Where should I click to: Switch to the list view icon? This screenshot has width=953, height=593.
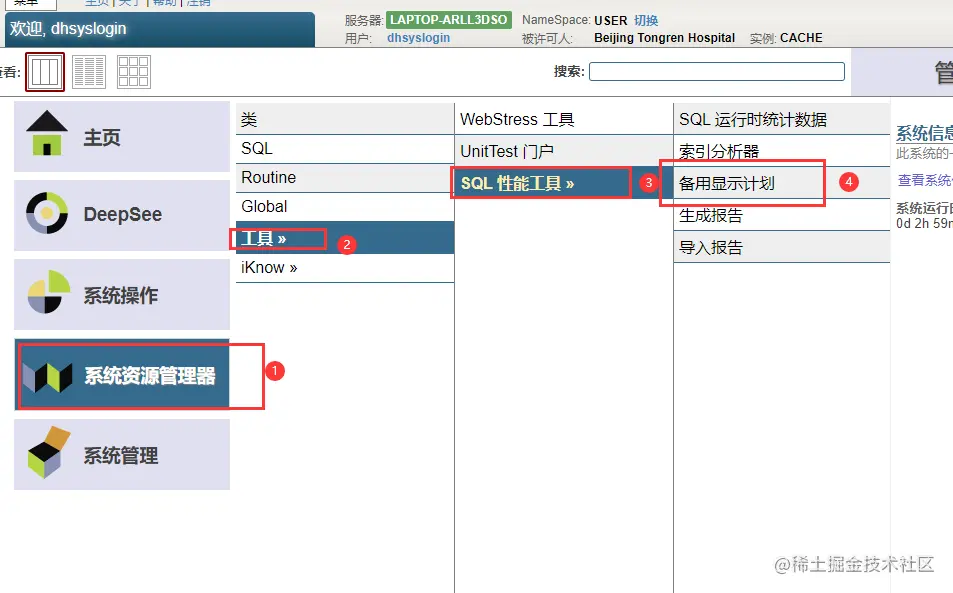pyautogui.click(x=89, y=72)
